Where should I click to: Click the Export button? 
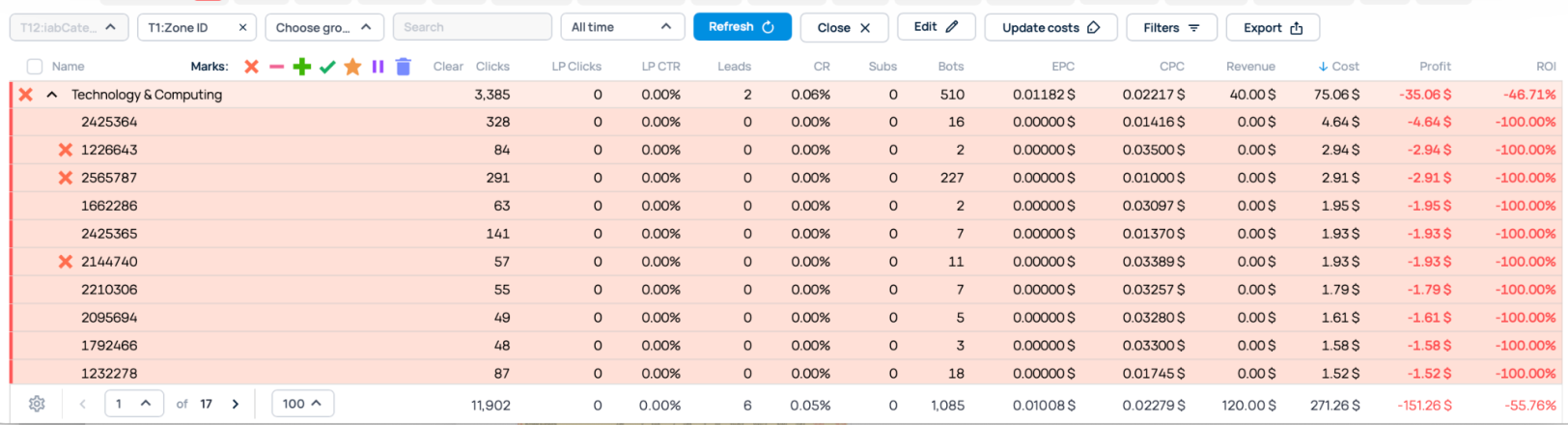(1273, 28)
